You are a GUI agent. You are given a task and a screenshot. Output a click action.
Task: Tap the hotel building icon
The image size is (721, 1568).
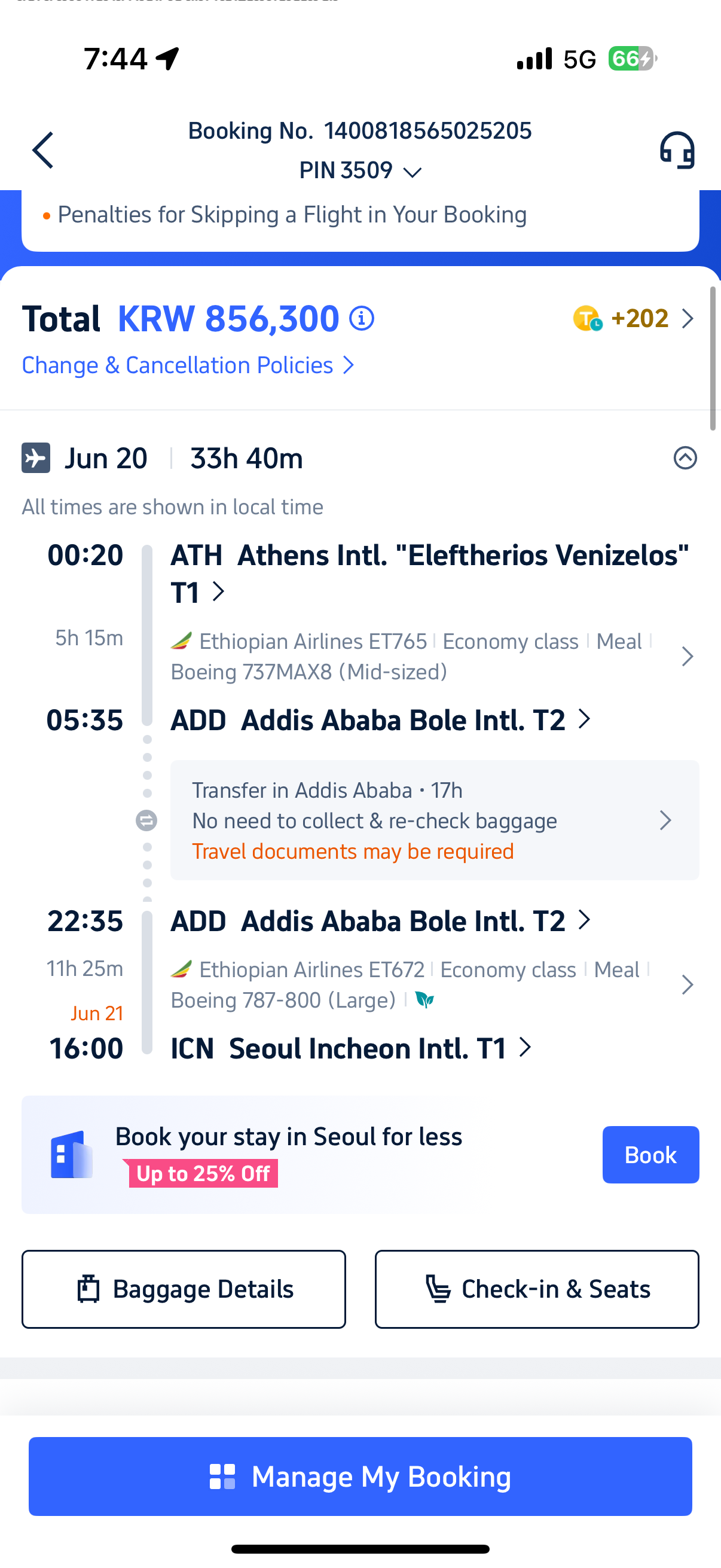(x=72, y=1155)
